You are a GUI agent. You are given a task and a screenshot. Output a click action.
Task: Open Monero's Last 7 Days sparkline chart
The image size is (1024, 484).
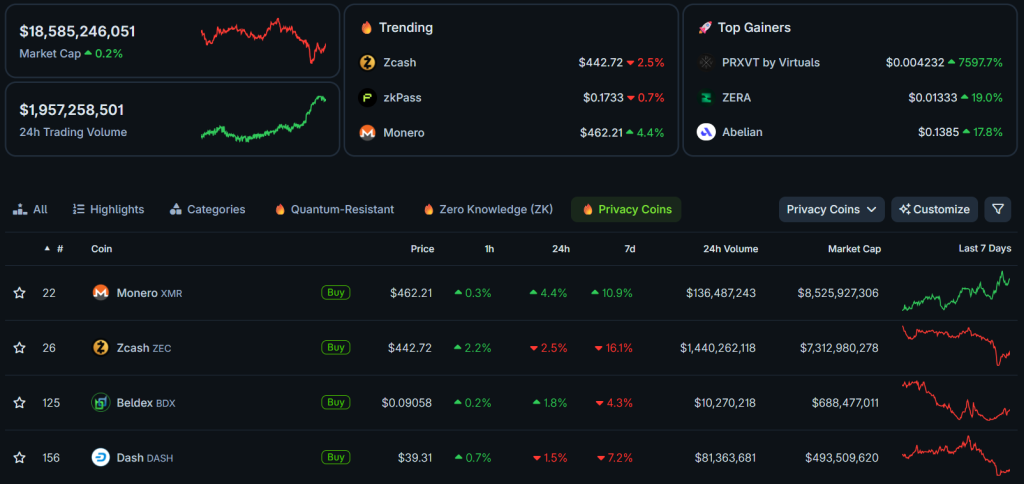tap(956, 292)
